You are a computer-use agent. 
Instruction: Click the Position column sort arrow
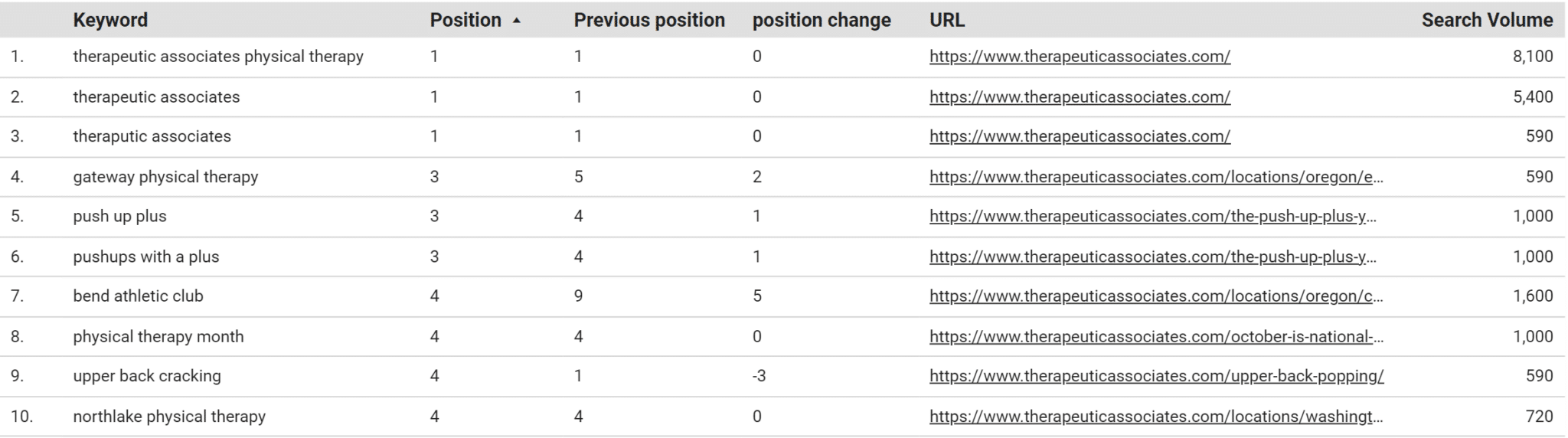(516, 21)
